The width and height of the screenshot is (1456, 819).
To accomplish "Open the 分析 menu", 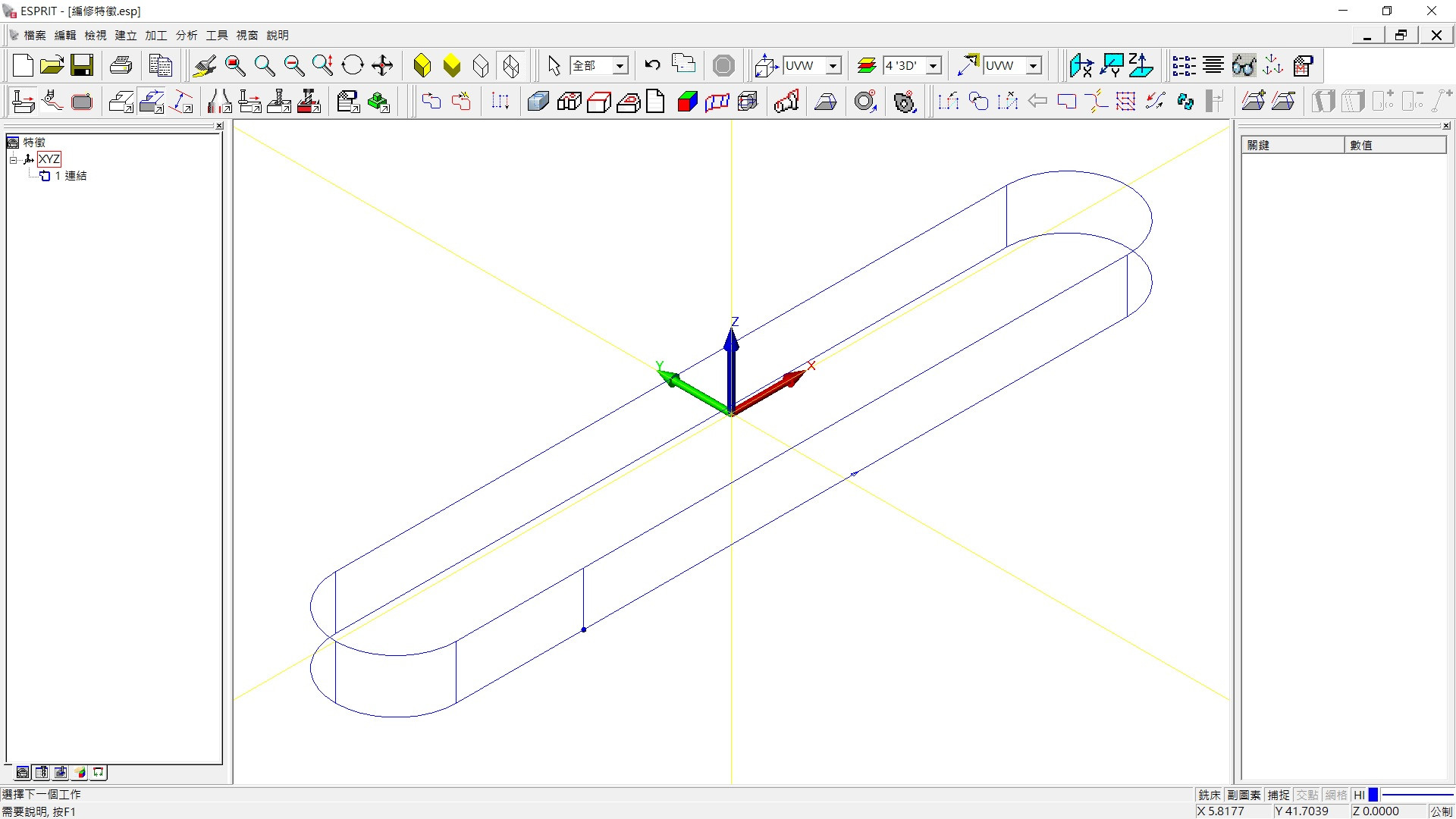I will (186, 35).
